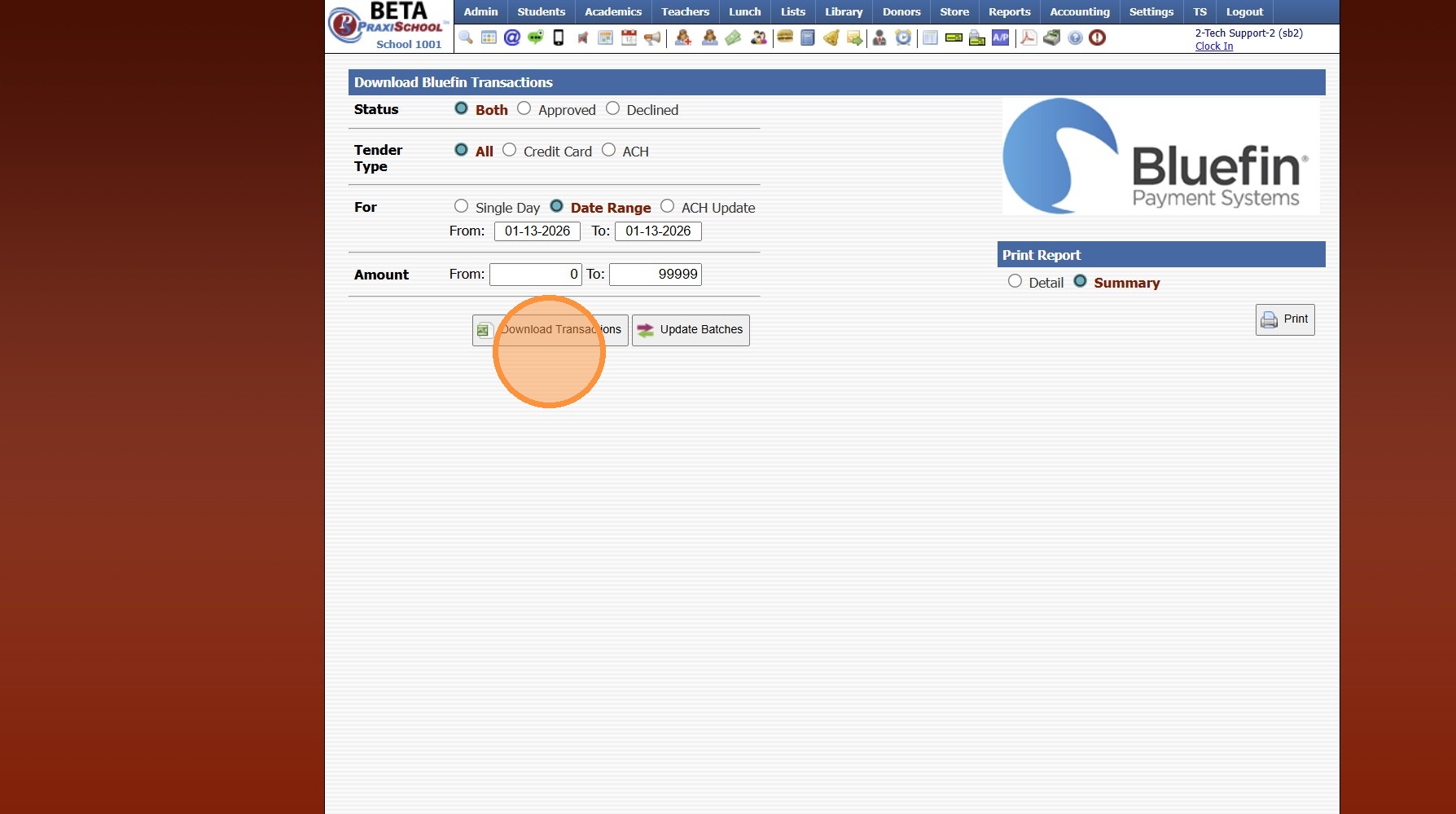The image size is (1456, 814).
Task: Open the calendar icon in the toolbar
Action: (x=629, y=37)
